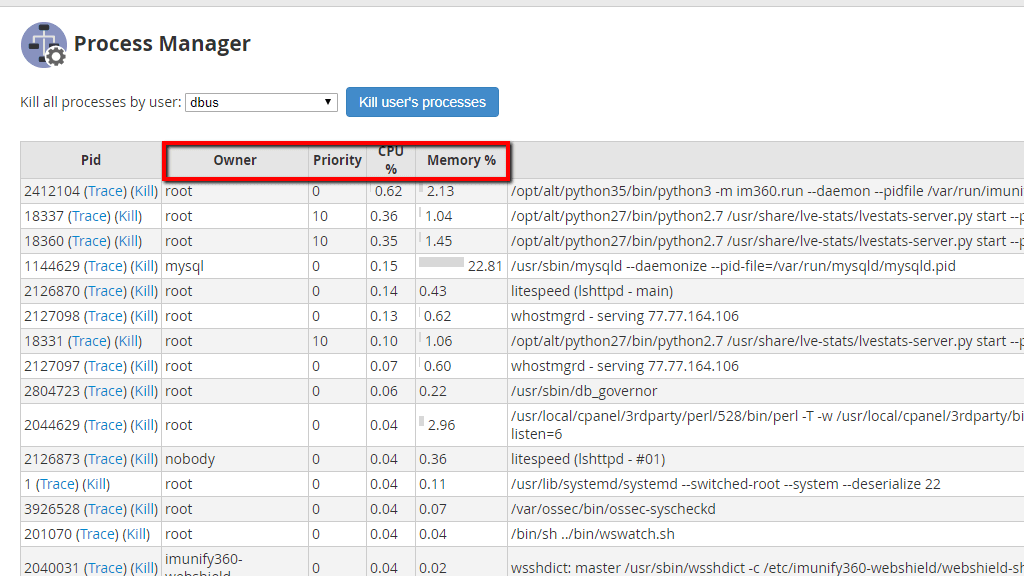Sort by the Priority column header

[337, 160]
